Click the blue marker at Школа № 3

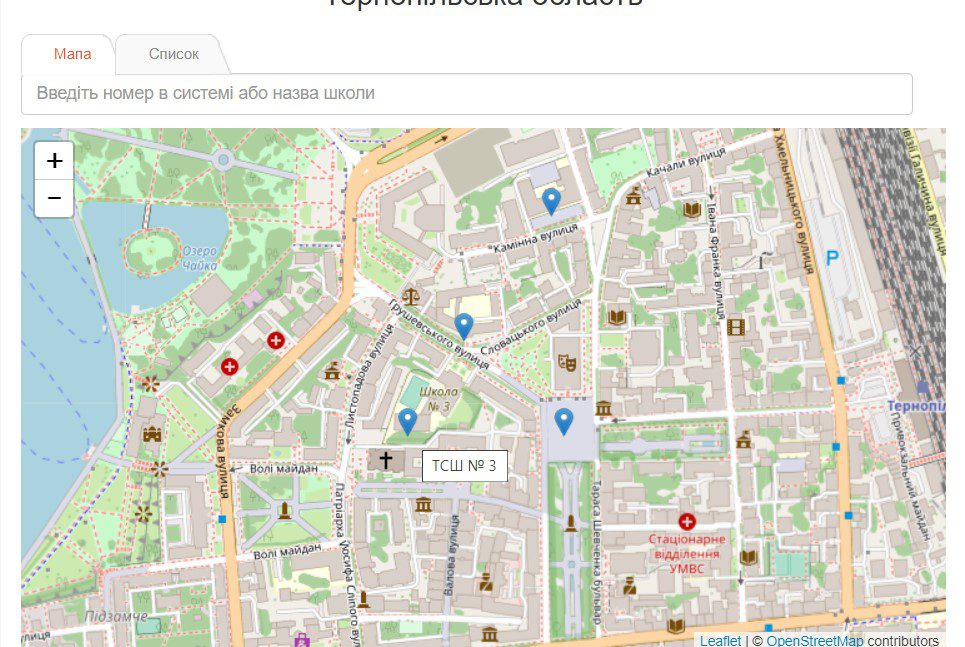pos(407,422)
